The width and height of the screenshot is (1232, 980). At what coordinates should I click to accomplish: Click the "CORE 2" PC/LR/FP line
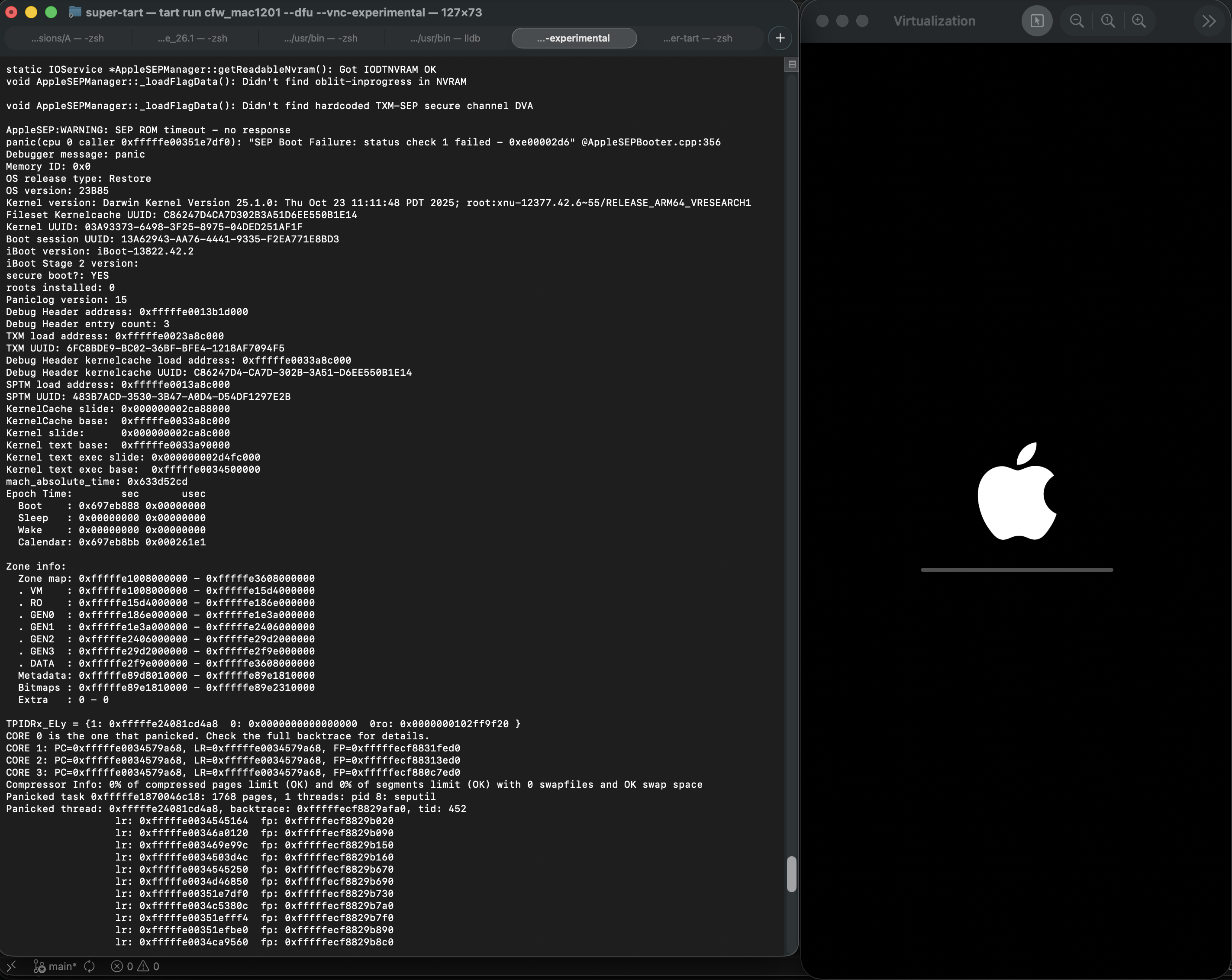coord(233,761)
